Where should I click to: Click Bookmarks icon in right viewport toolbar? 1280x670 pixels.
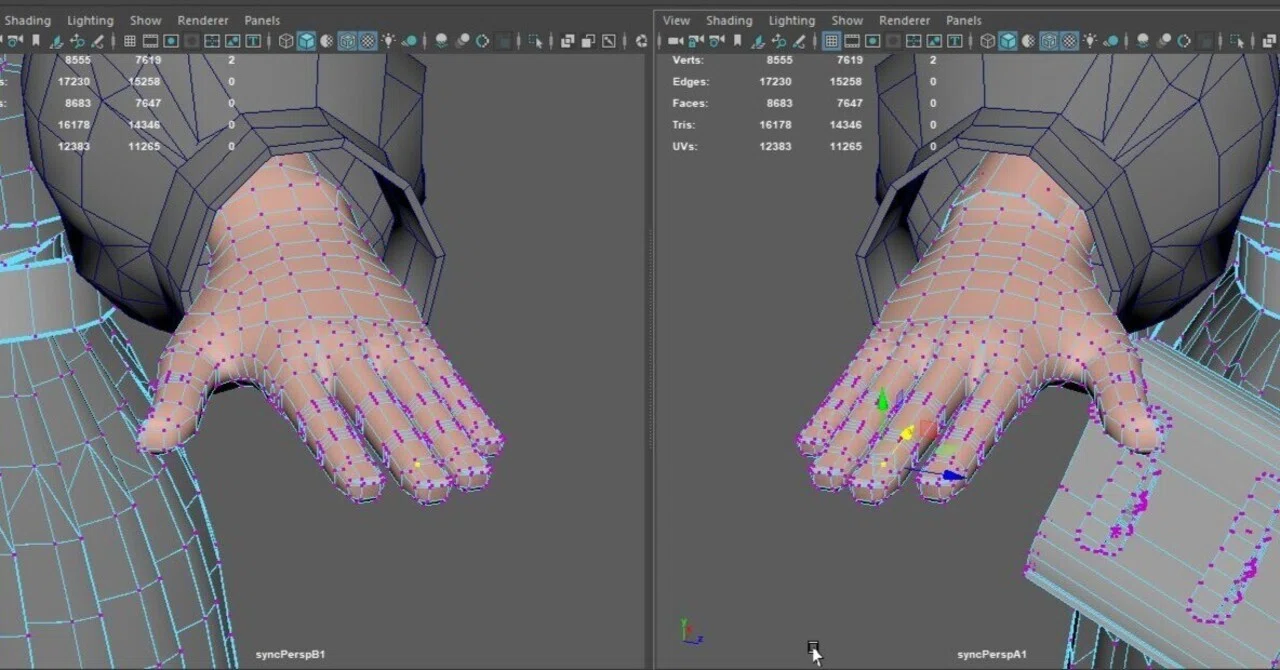pos(737,41)
